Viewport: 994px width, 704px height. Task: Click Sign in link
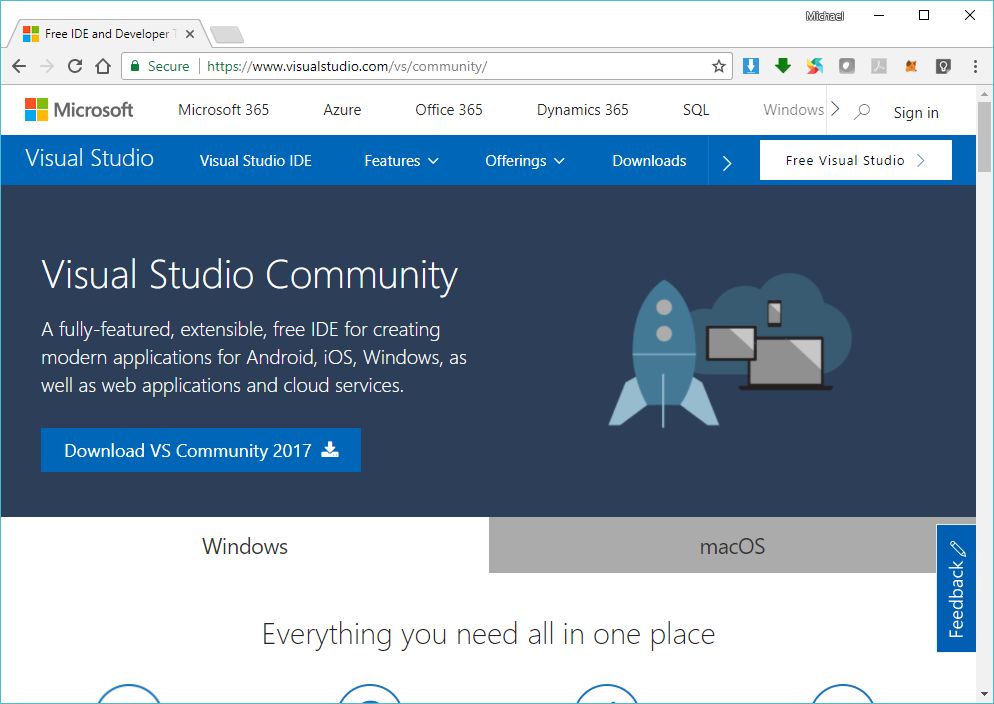[x=916, y=113]
